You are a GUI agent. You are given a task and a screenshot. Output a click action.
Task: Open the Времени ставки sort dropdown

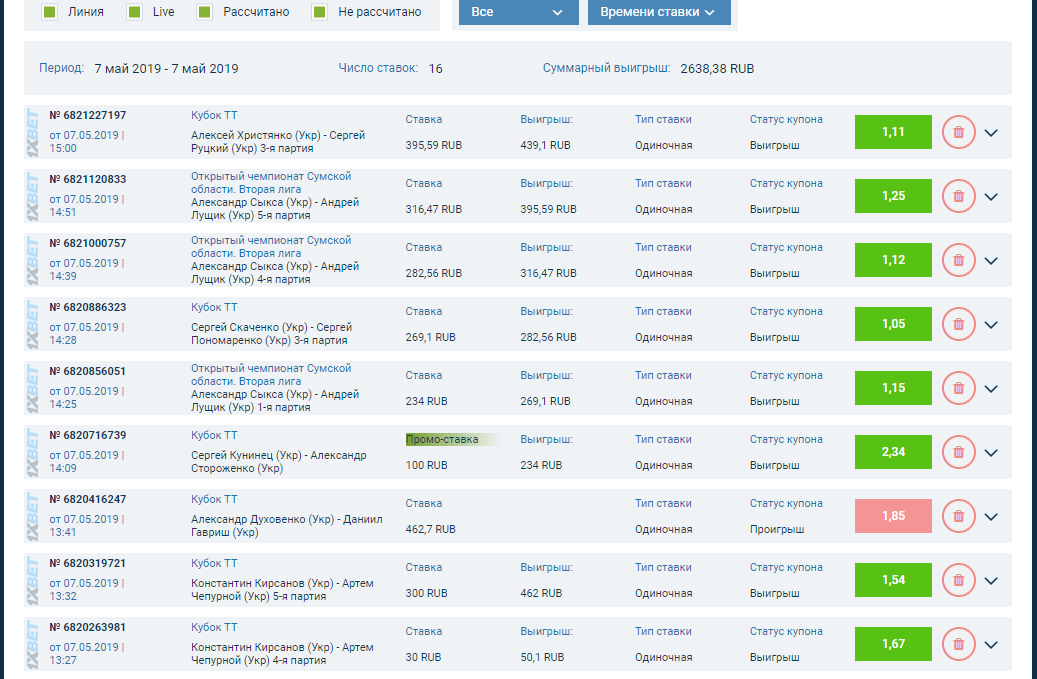[x=658, y=12]
